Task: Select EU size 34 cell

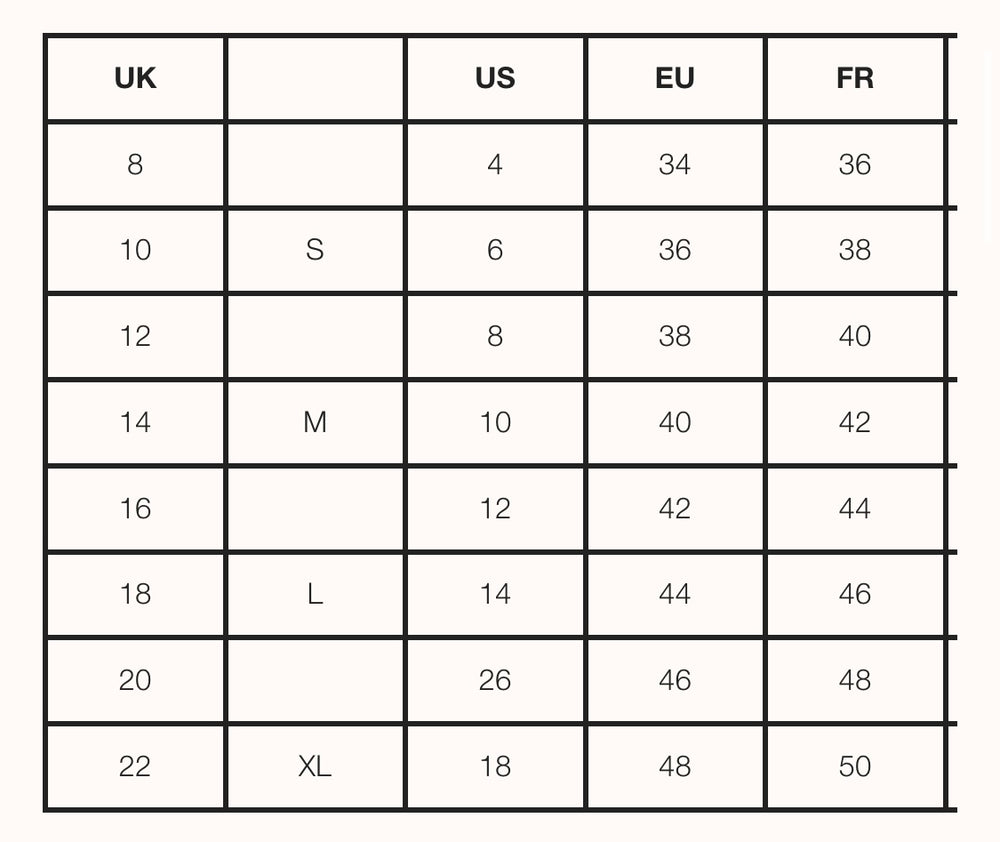Action: pos(675,164)
